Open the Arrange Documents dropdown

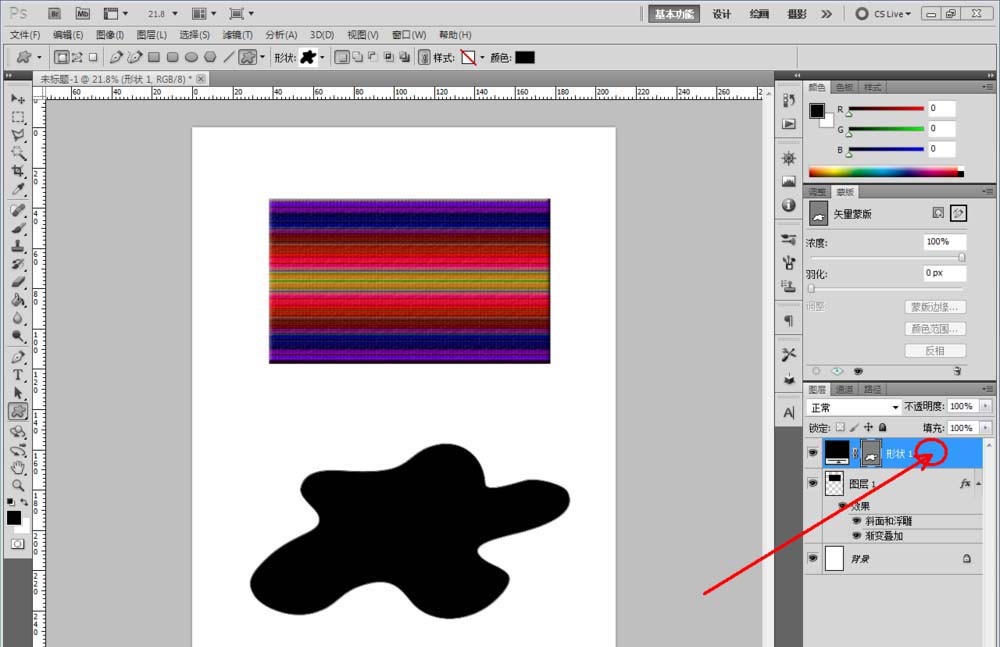204,13
